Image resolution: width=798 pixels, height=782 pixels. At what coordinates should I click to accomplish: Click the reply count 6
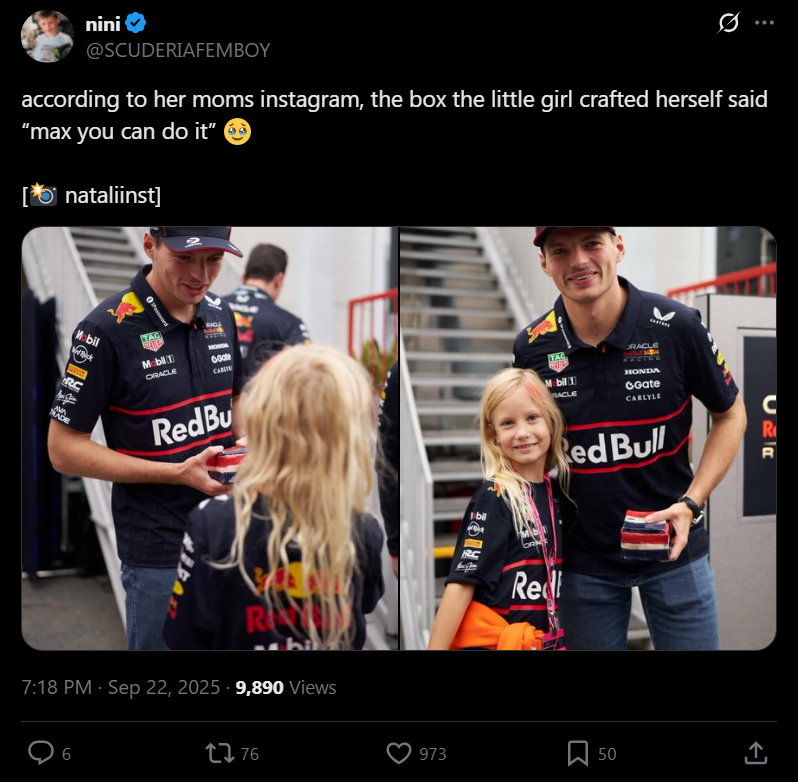coord(66,754)
